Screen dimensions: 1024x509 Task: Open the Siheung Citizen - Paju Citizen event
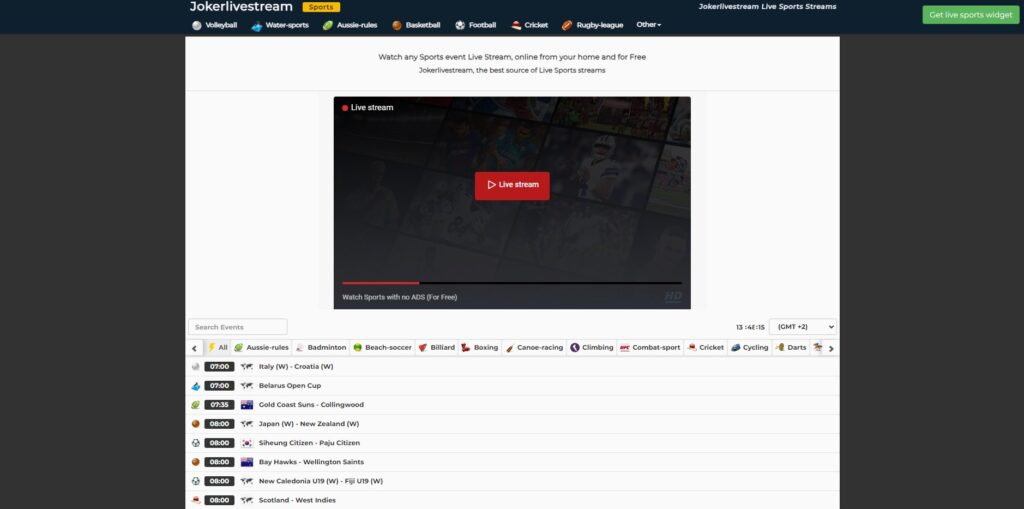309,443
